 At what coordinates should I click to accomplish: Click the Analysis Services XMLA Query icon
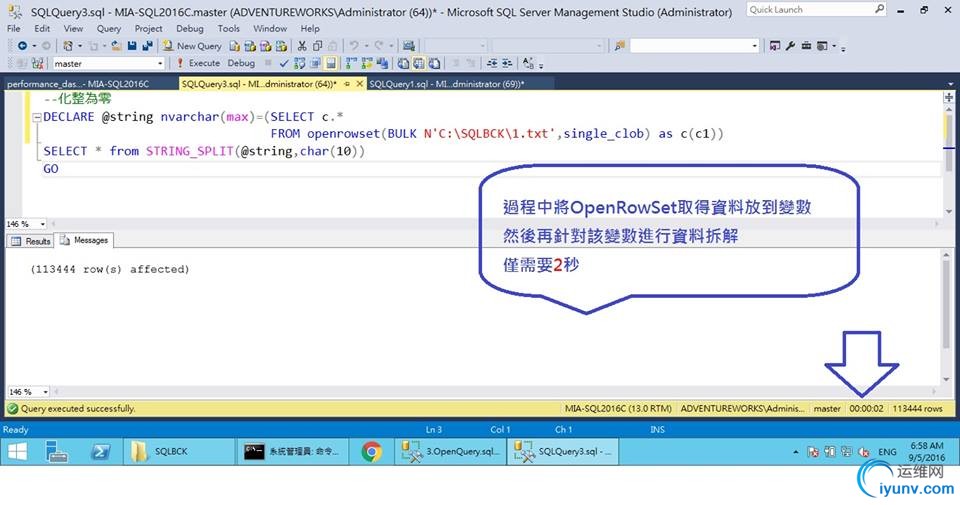(281, 46)
